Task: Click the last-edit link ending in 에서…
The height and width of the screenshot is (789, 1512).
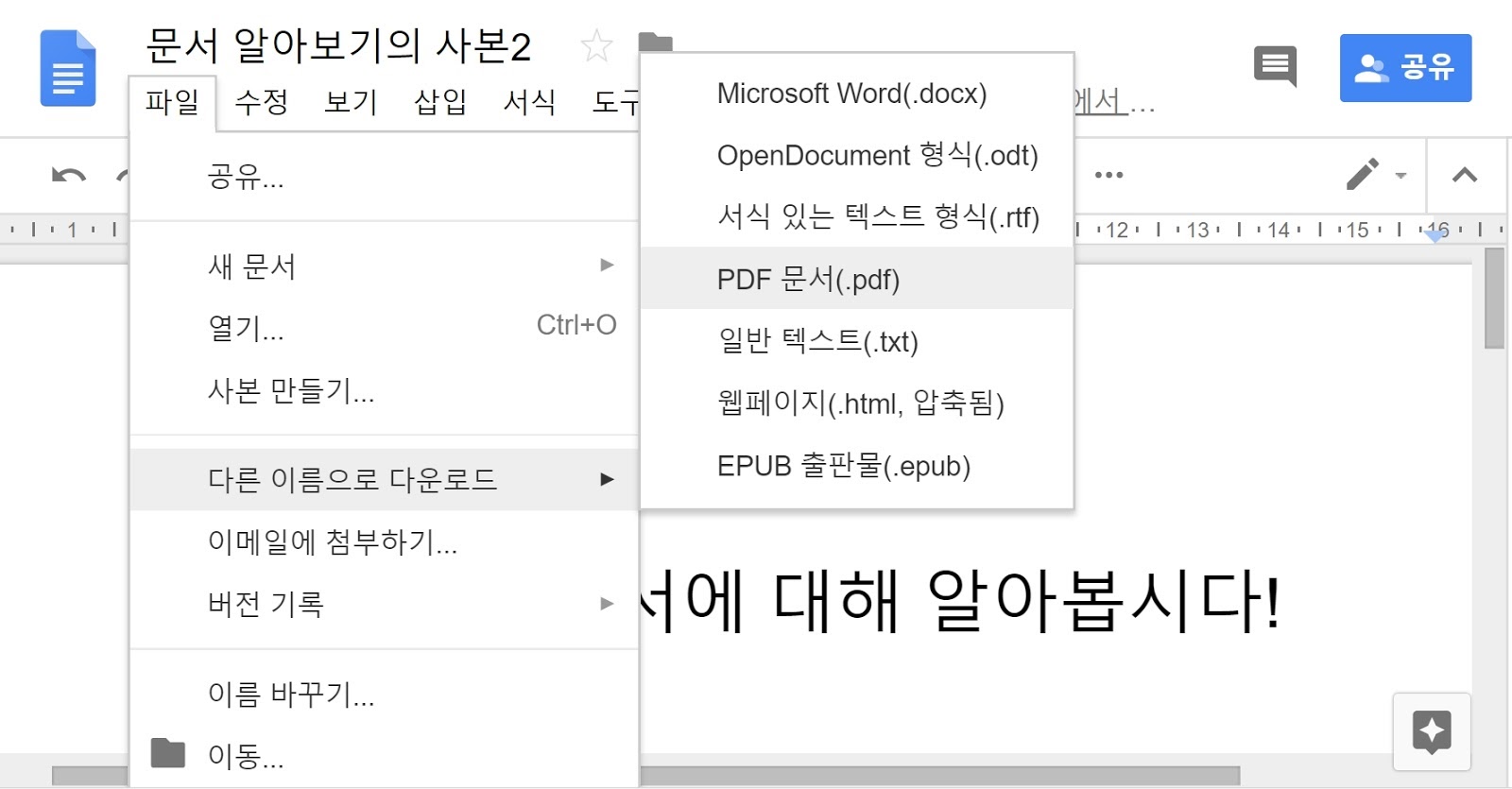Action: click(1114, 101)
